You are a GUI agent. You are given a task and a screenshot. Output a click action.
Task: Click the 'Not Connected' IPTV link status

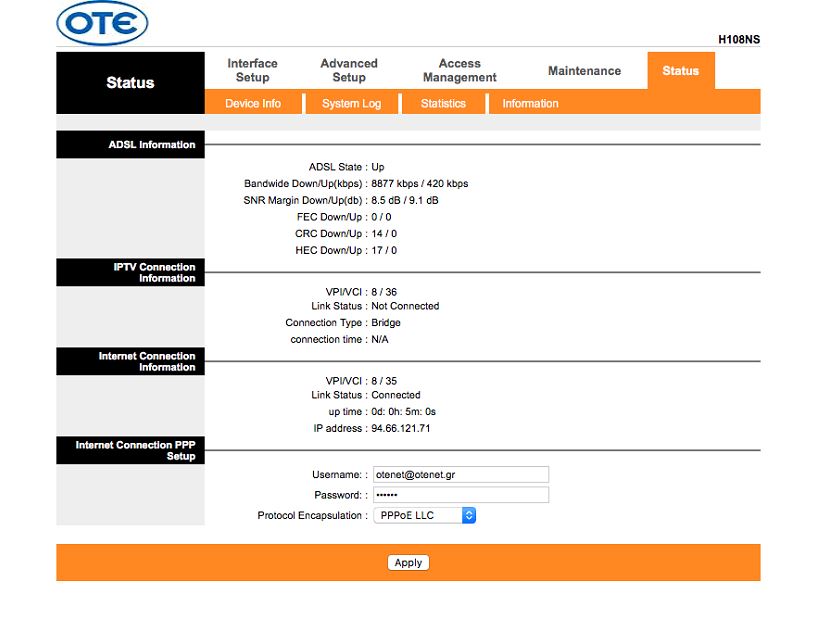(x=405, y=306)
